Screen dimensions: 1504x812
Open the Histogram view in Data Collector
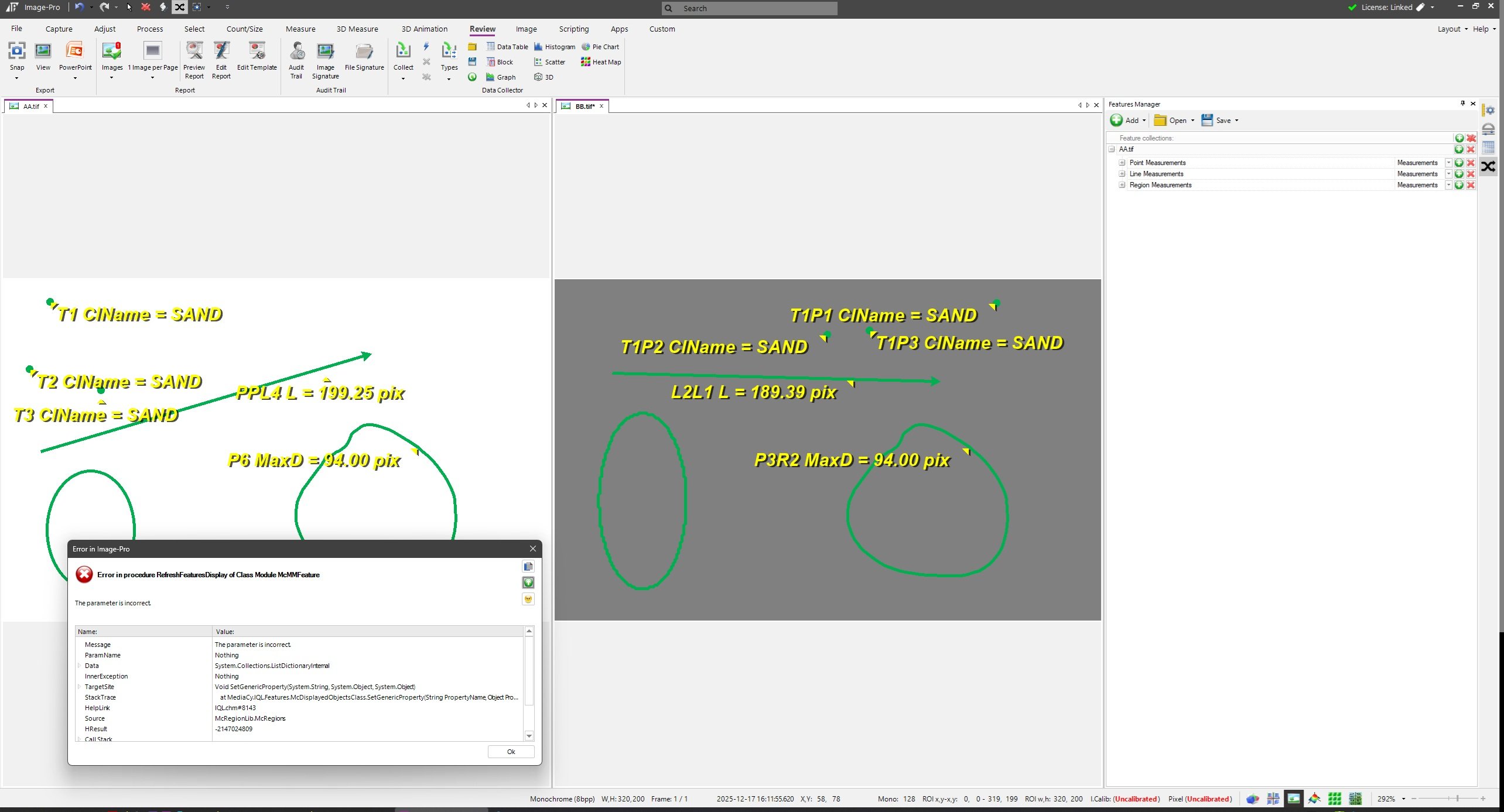(554, 47)
